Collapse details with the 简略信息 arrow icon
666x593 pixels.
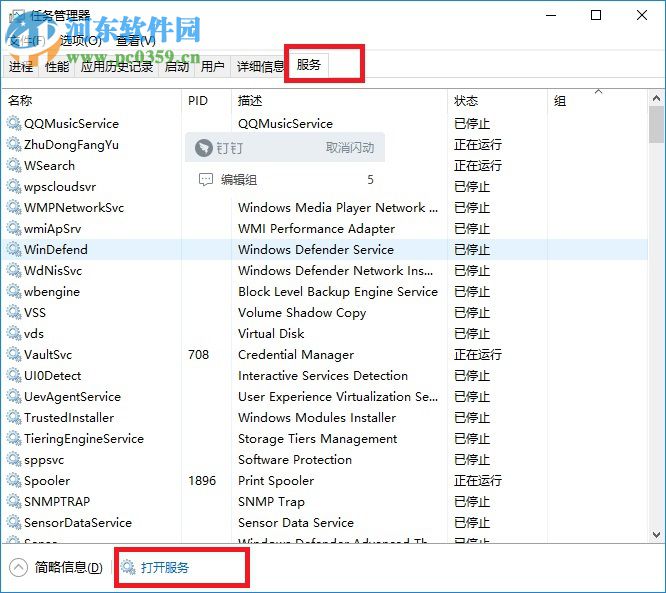click(x=18, y=568)
